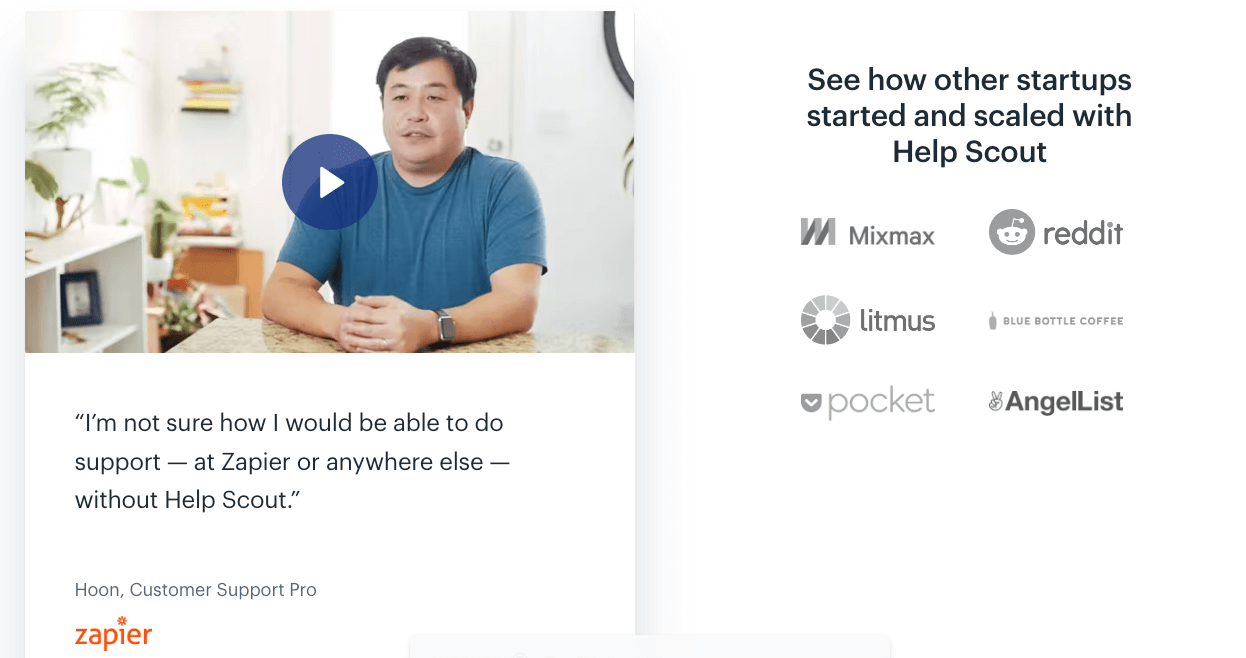The width and height of the screenshot is (1246, 658).
Task: Click 'Hoon, Customer Support Pro' caption
Action: pyautogui.click(x=195, y=590)
